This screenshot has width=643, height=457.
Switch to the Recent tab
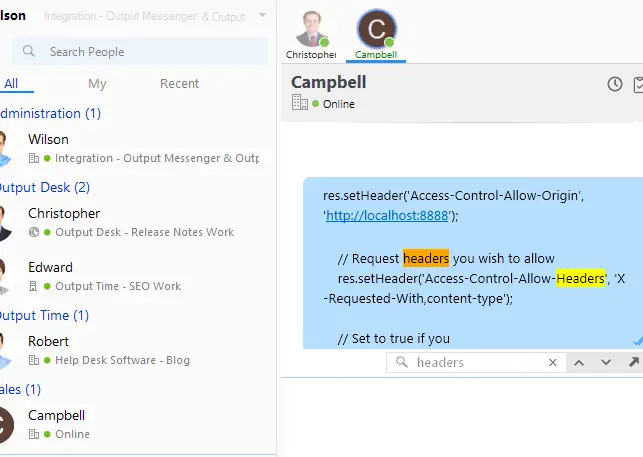(179, 84)
